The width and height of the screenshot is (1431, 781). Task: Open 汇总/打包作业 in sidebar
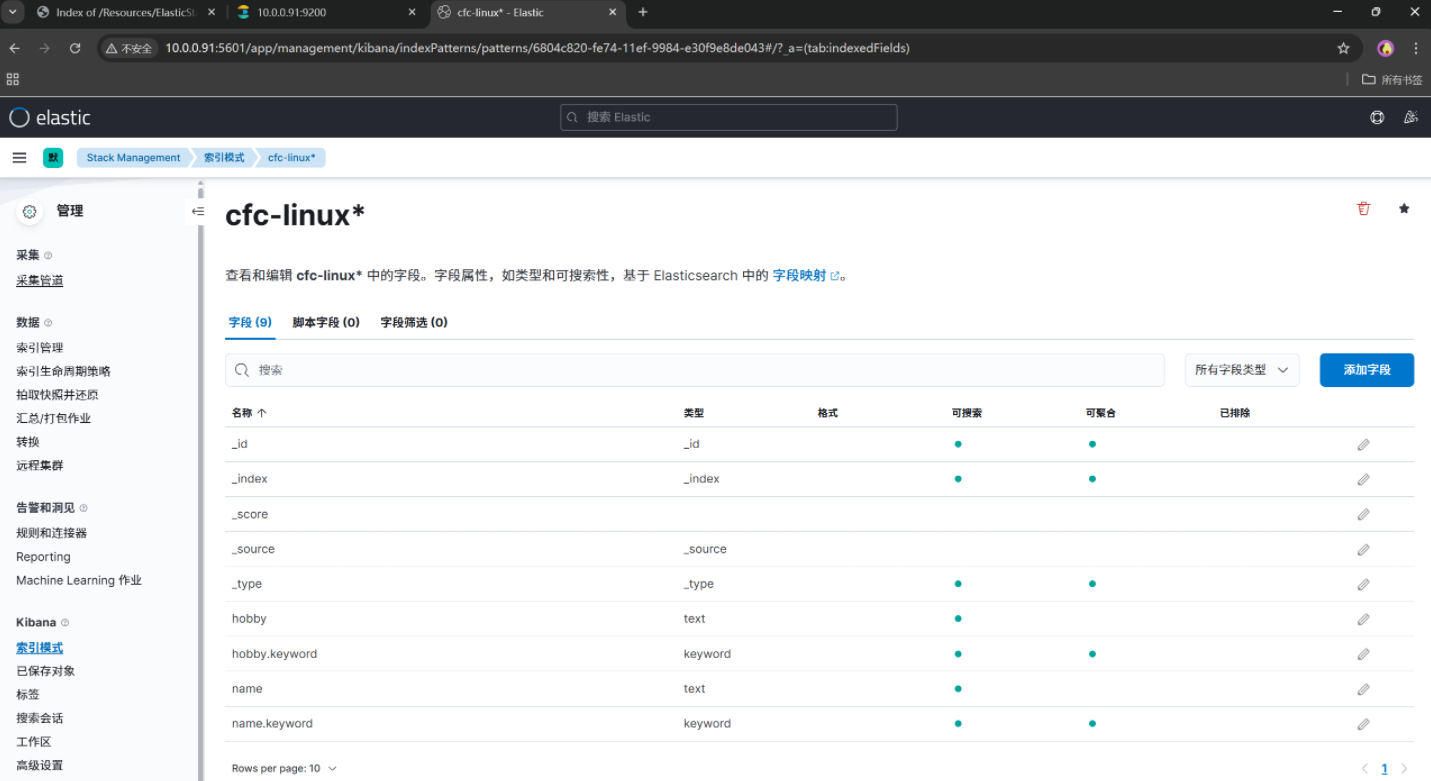point(54,418)
